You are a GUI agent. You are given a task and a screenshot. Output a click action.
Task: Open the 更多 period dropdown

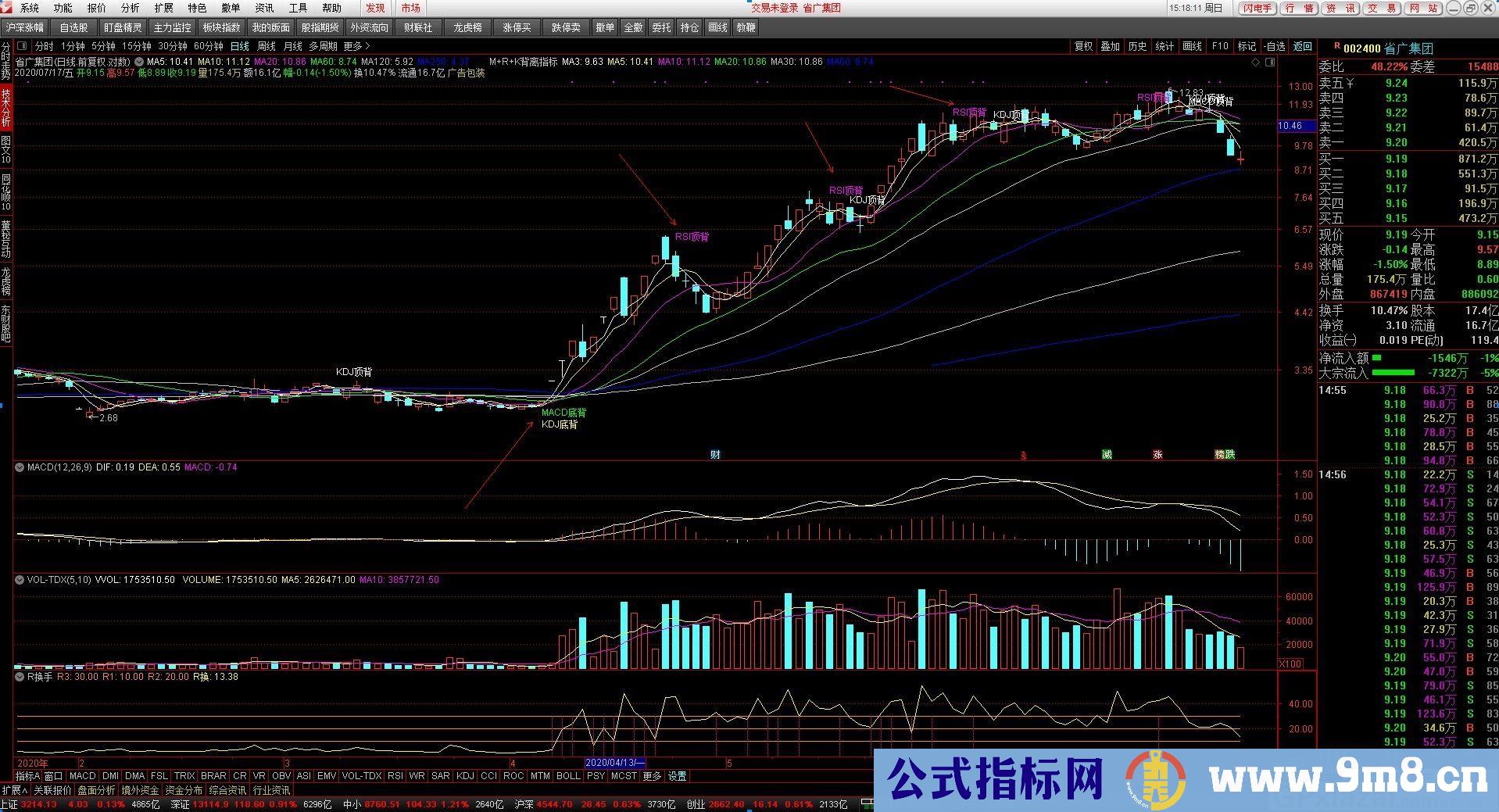point(353,46)
